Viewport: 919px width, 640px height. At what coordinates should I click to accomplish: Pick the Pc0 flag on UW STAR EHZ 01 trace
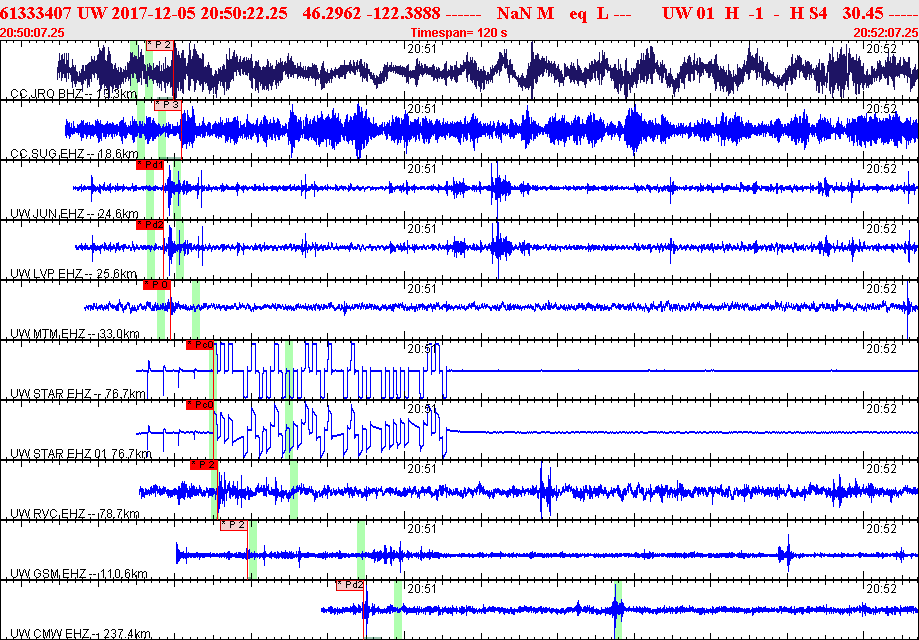coord(200,405)
